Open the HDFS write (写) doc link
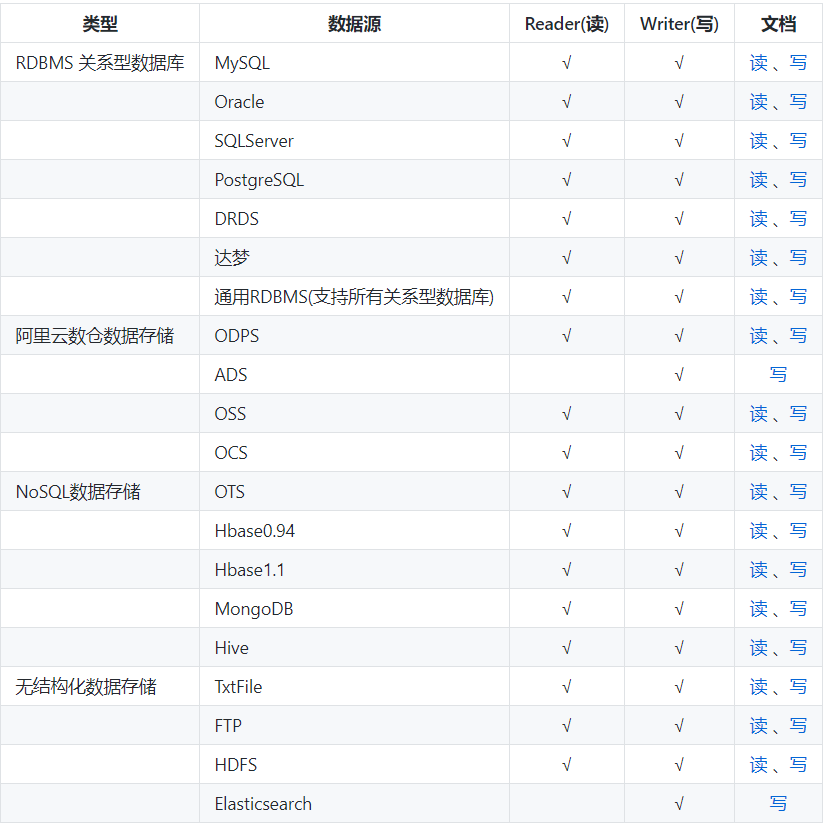Screen dimensions: 825x825 pos(798,764)
